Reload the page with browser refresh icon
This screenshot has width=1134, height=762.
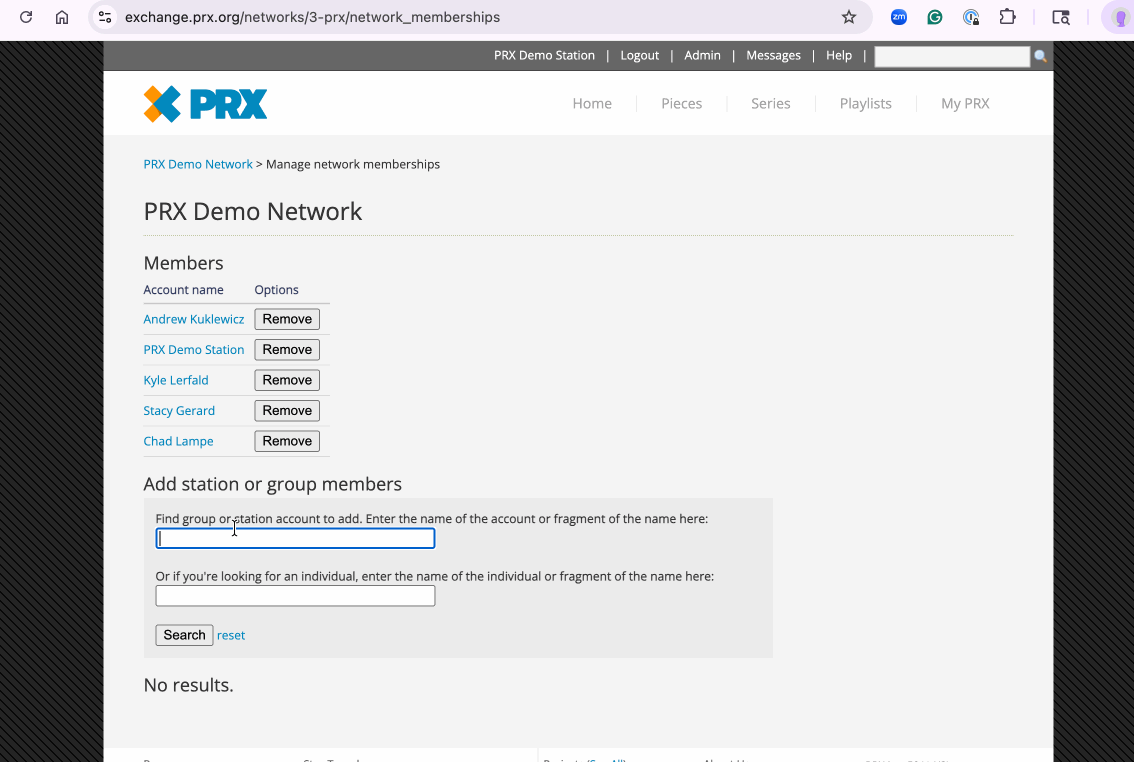point(26,17)
